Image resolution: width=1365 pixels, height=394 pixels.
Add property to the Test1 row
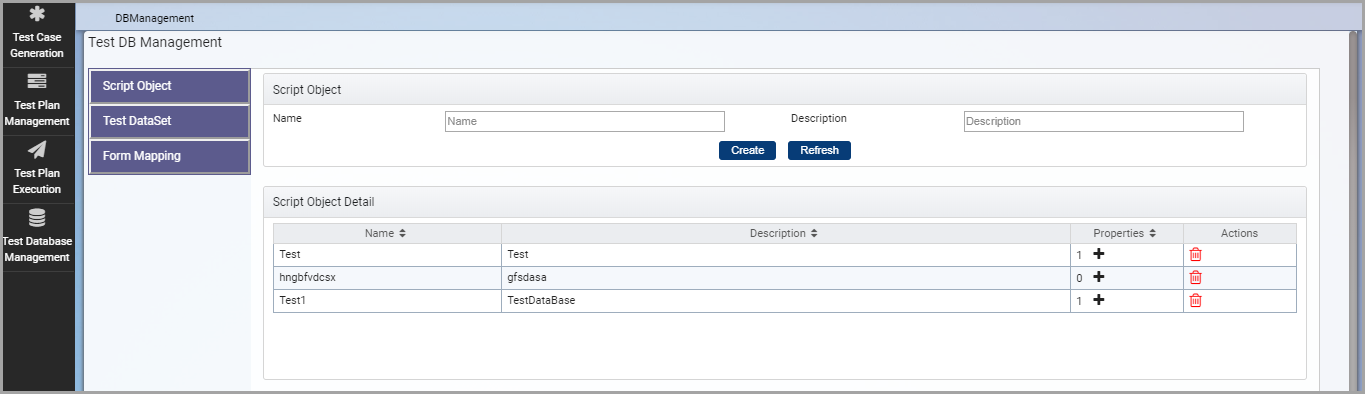pyautogui.click(x=1098, y=300)
